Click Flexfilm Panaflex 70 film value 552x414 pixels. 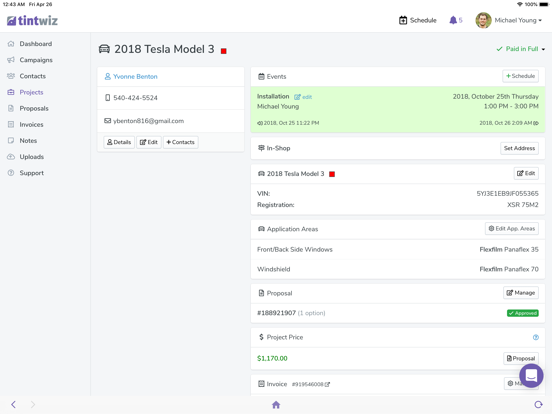click(509, 269)
